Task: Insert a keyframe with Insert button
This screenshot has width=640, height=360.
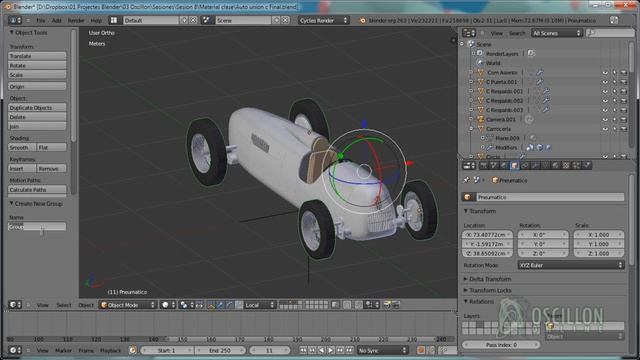Action: (22, 169)
